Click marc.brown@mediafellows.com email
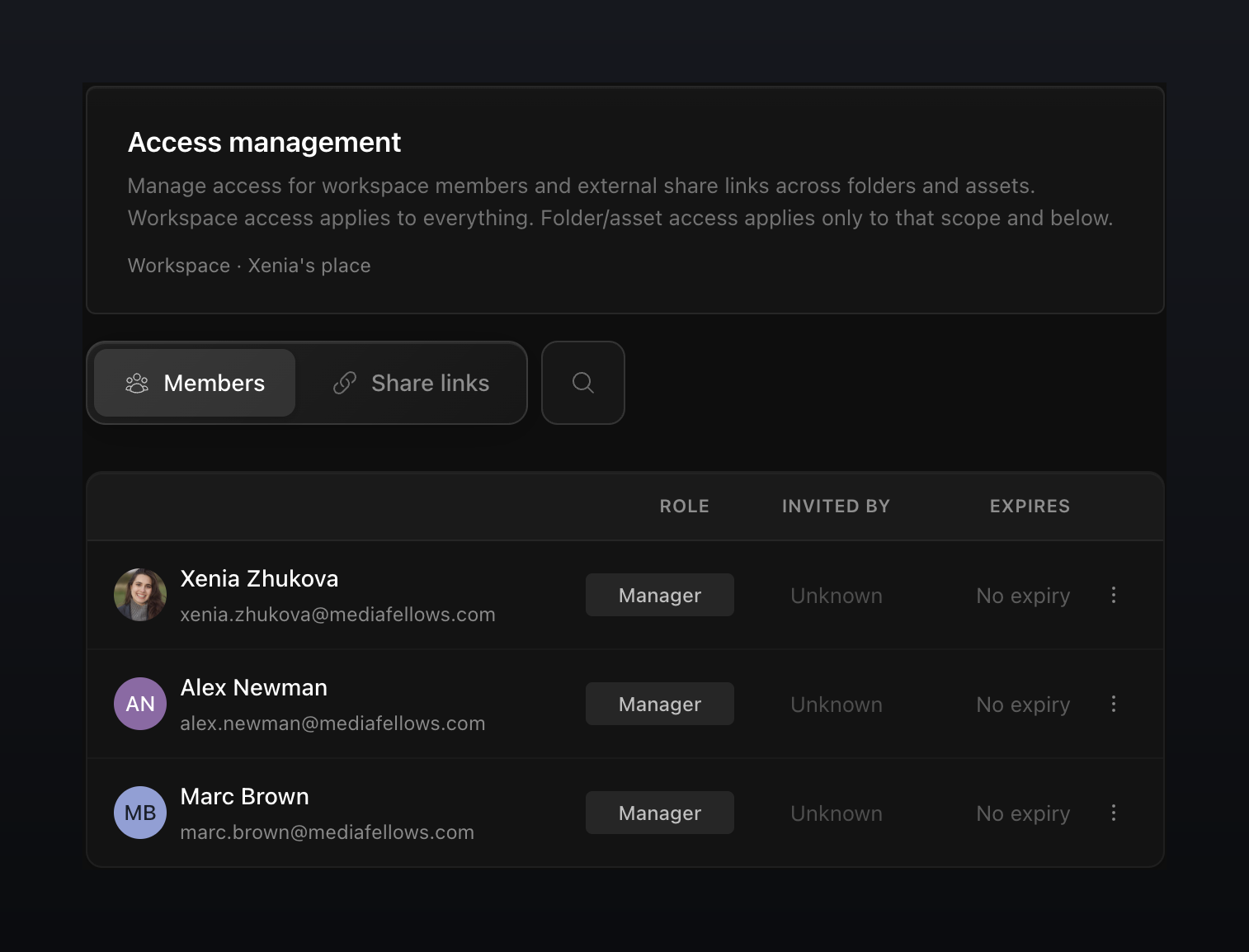 click(327, 832)
